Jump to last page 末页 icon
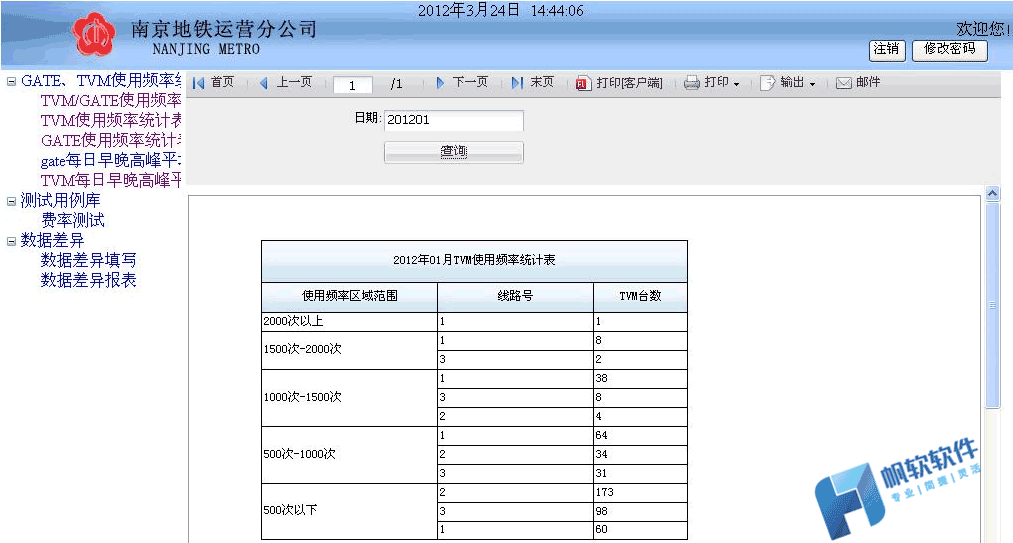 (517, 83)
